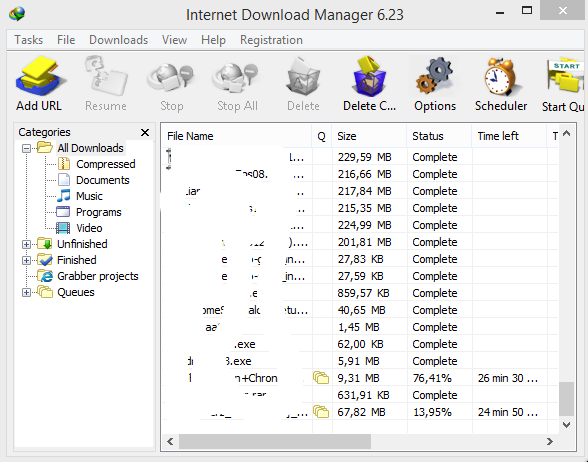The height and width of the screenshot is (462, 588).
Task: Select the row sized 216,66 MB
Action: [361, 174]
